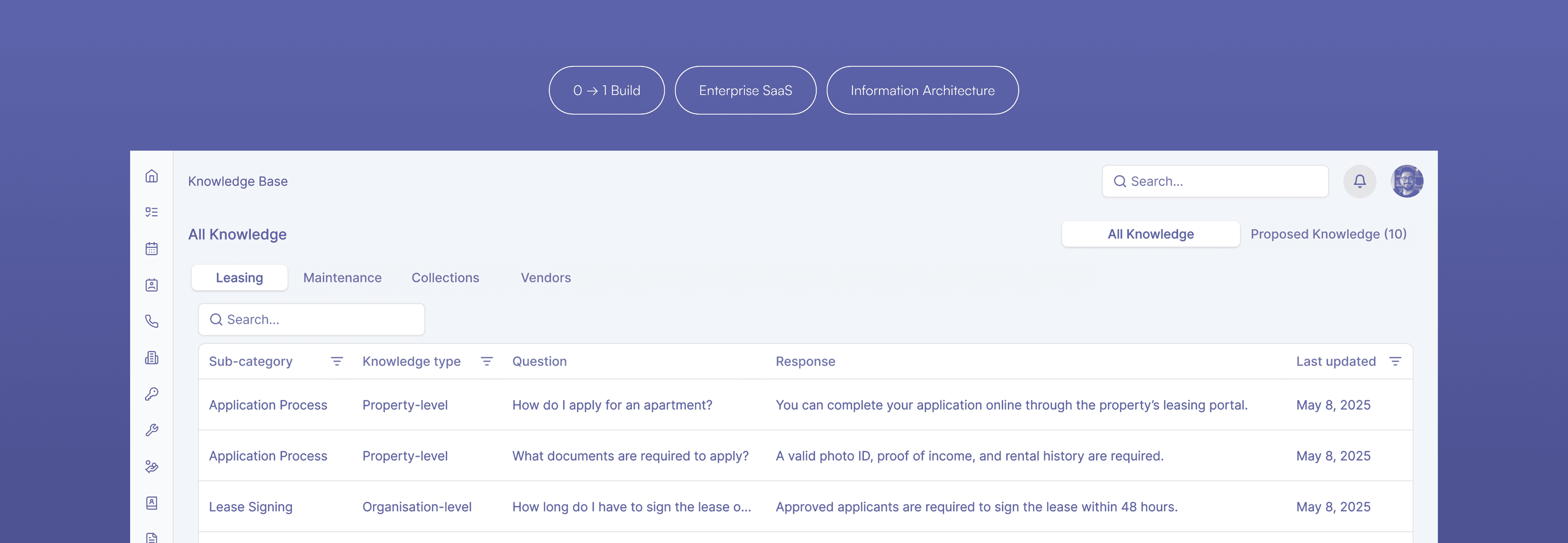Switch to the Vendors tab
This screenshot has height=543, width=1568.
(545, 278)
